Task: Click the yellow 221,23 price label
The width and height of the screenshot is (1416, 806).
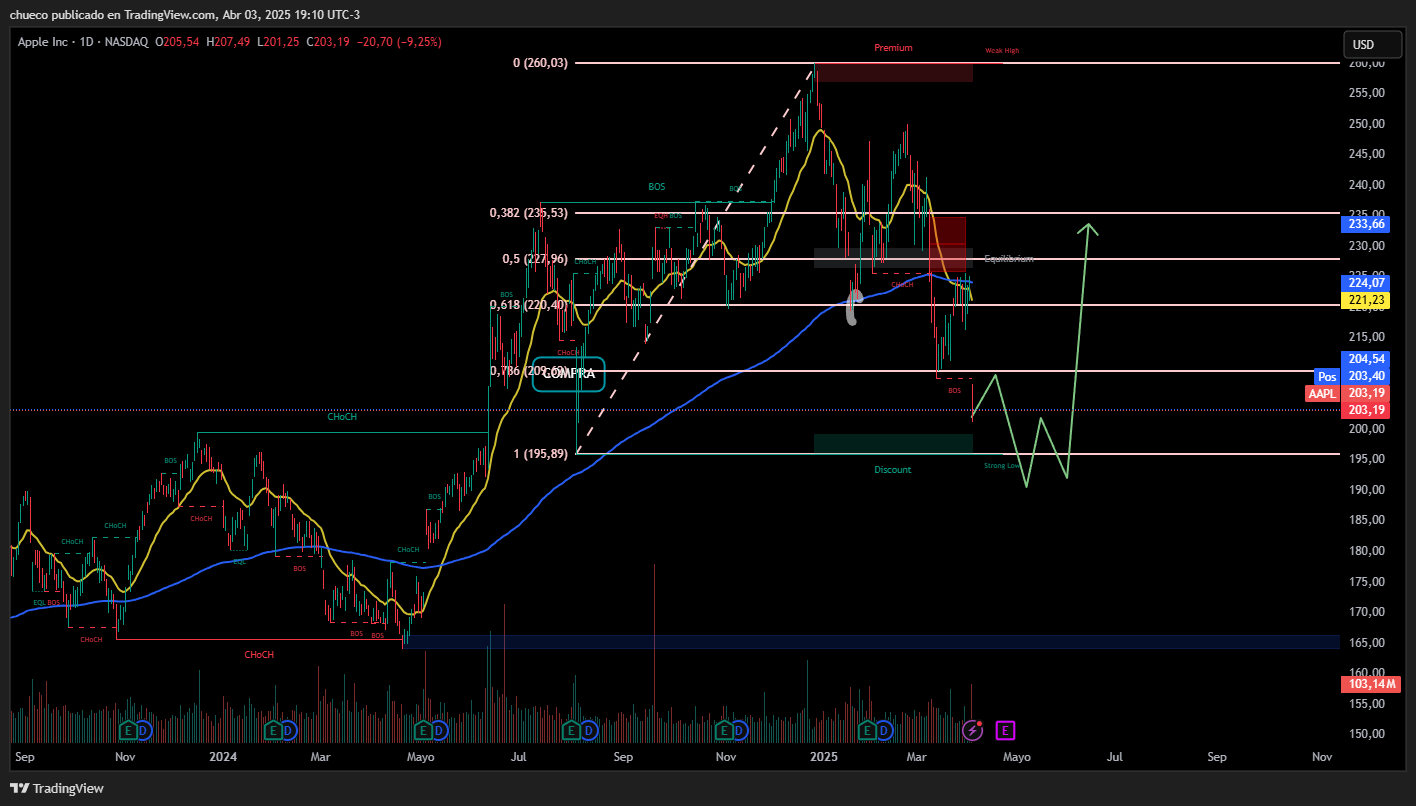Action: [x=1366, y=300]
